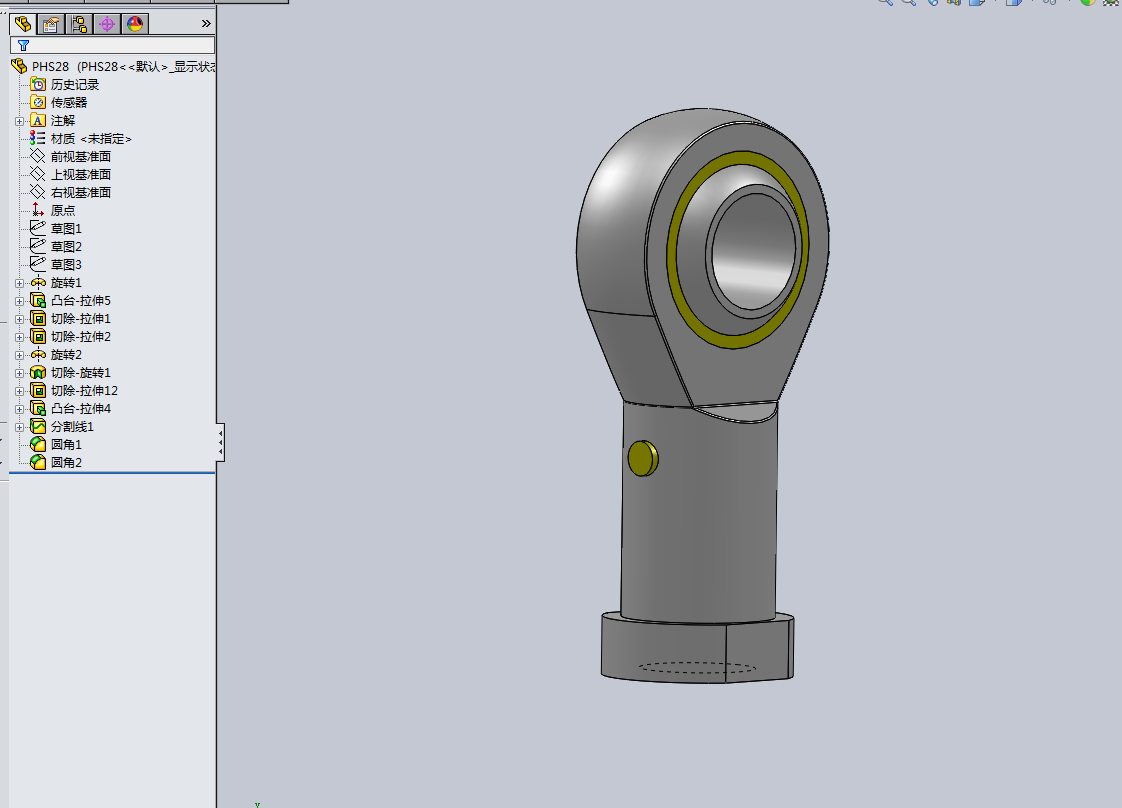Open the FeatureManager design tree tab
Viewport: 1122px width, 808px height.
pos(23,24)
